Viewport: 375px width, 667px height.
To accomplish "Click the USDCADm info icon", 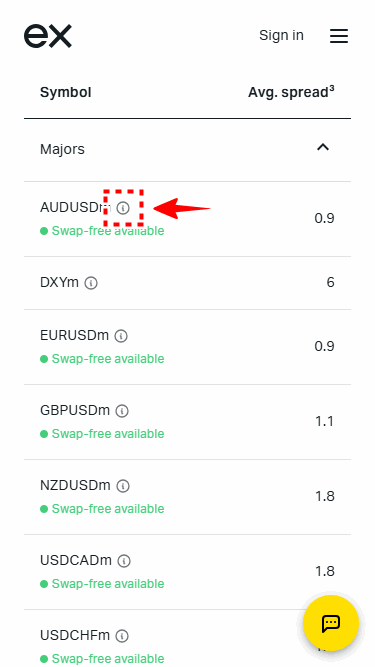I will coord(124,561).
